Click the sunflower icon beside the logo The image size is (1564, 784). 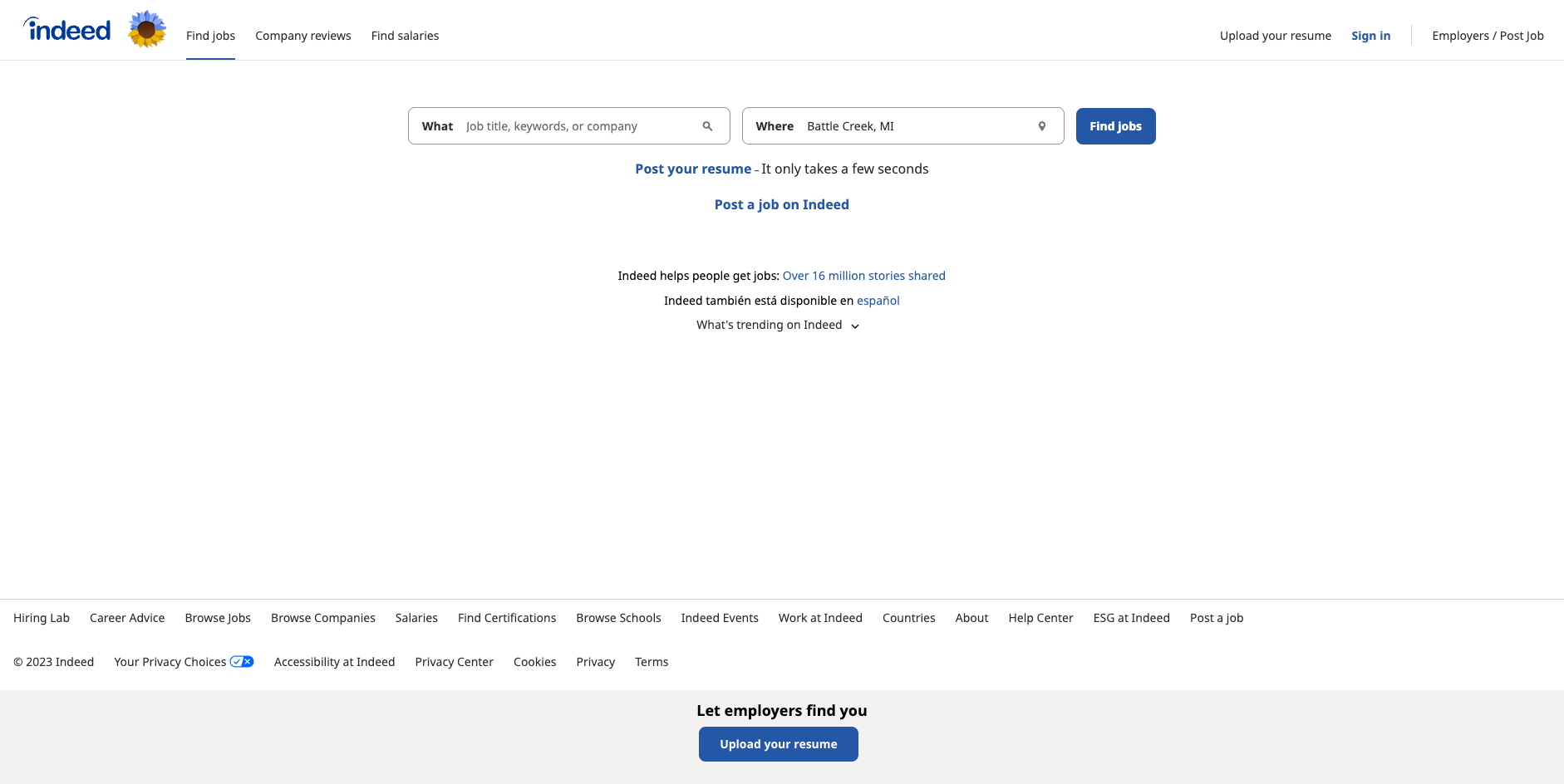(x=147, y=30)
